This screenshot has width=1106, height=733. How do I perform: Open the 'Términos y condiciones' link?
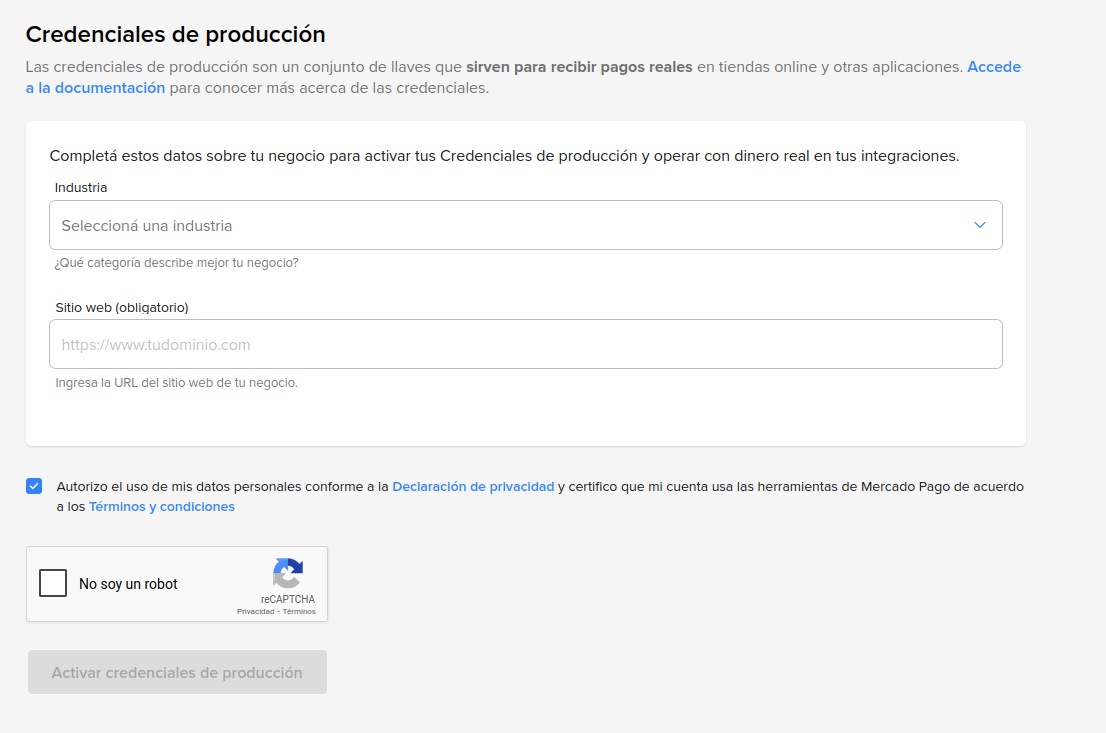coord(162,507)
